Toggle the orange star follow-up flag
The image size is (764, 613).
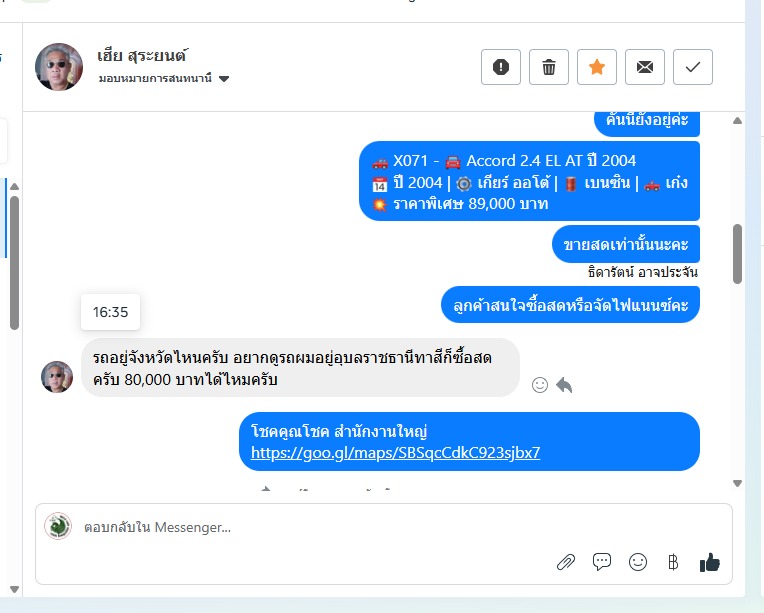596,67
